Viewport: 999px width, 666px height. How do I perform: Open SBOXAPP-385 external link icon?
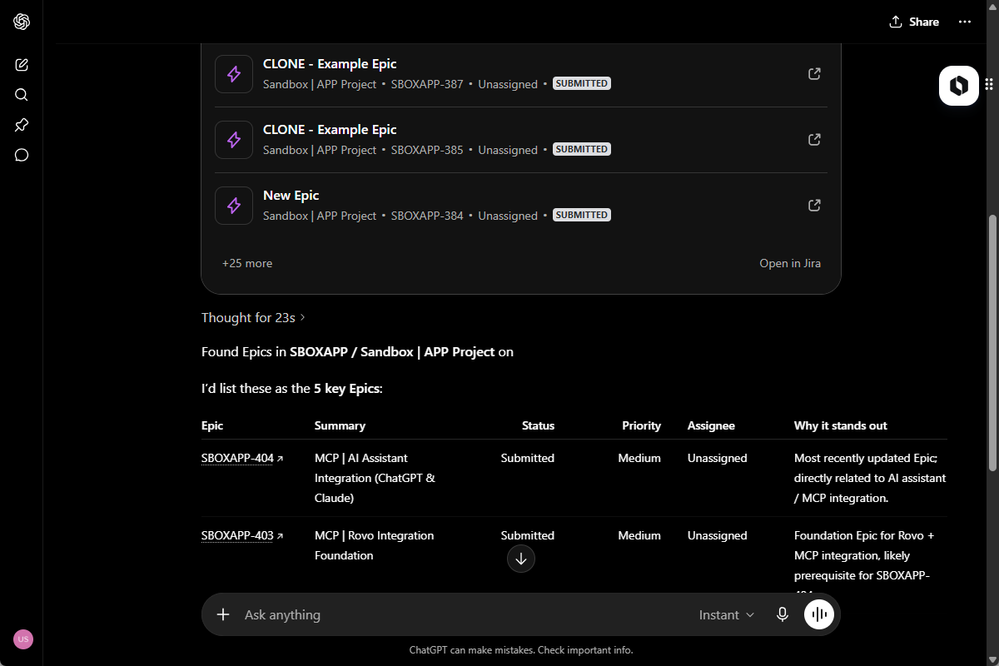click(814, 140)
